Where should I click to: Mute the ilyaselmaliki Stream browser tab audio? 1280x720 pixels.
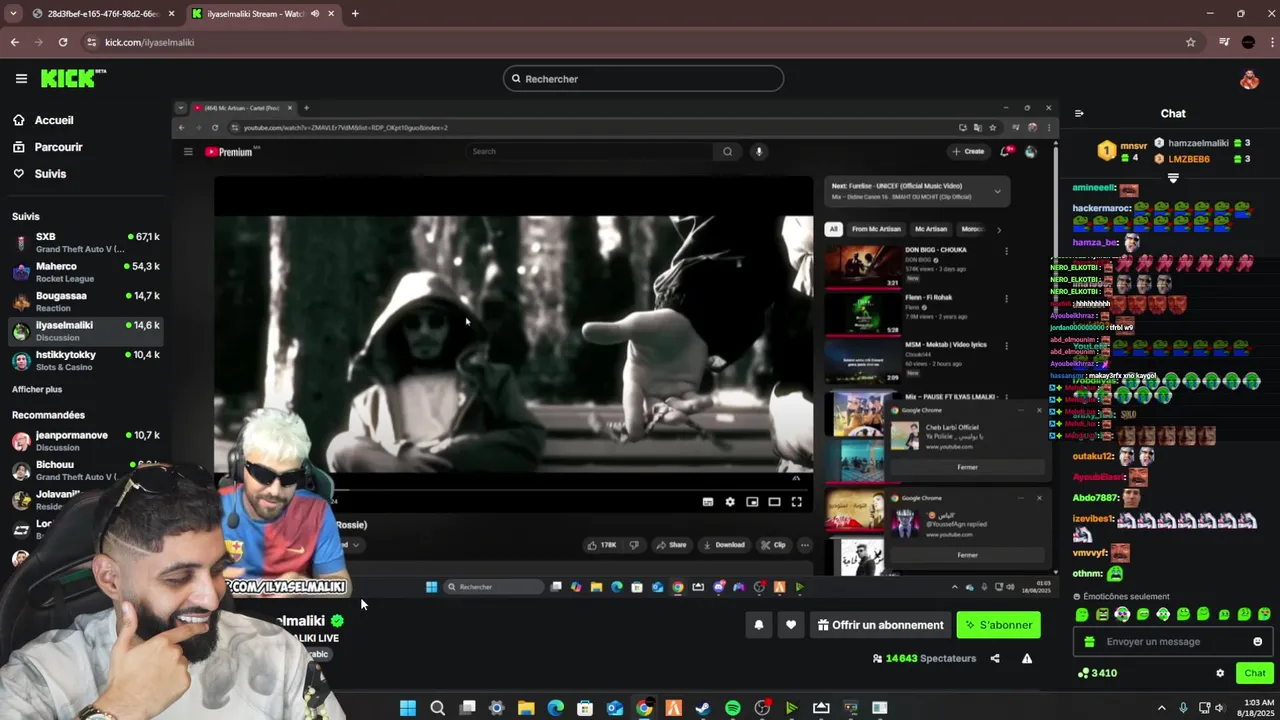point(316,14)
